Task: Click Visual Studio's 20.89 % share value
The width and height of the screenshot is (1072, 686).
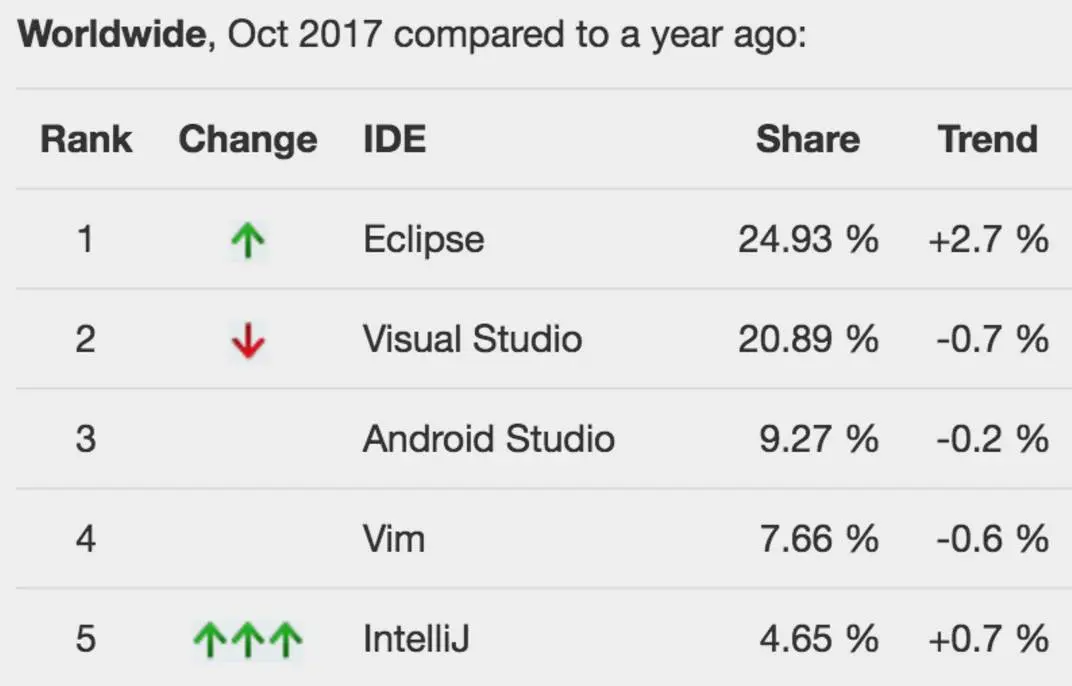Action: (808, 339)
